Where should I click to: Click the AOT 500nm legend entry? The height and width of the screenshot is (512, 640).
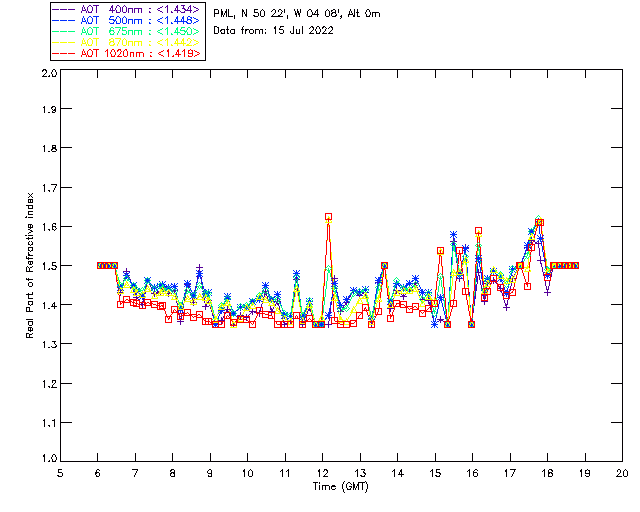[127, 20]
